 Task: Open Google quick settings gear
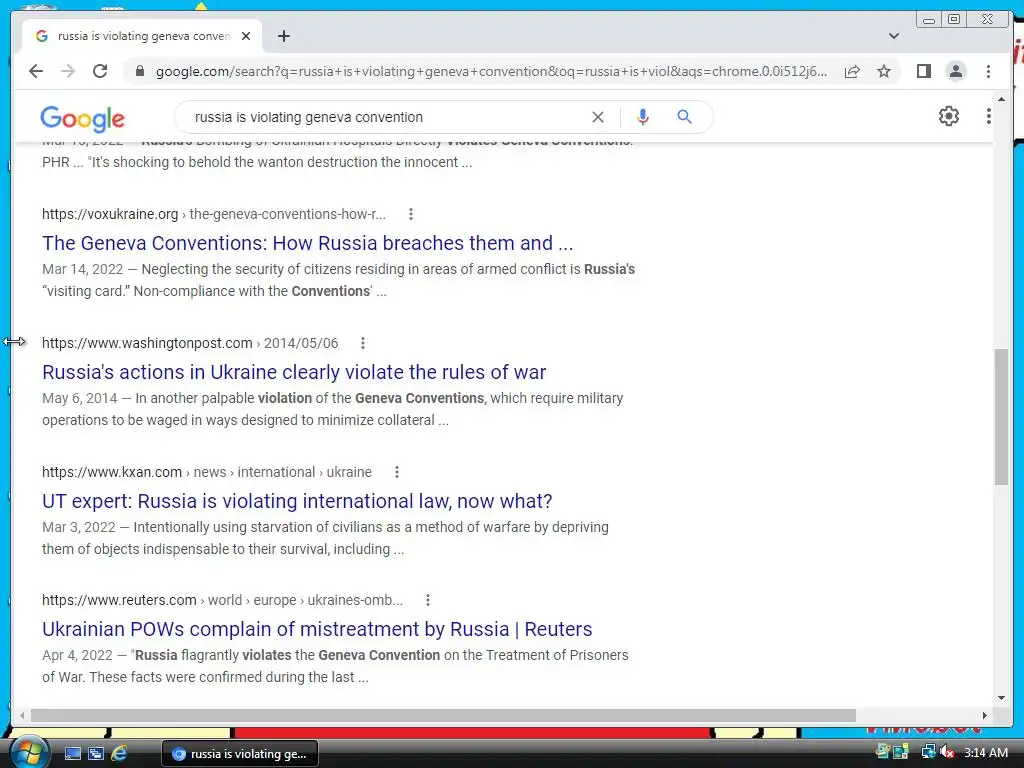[948, 116]
